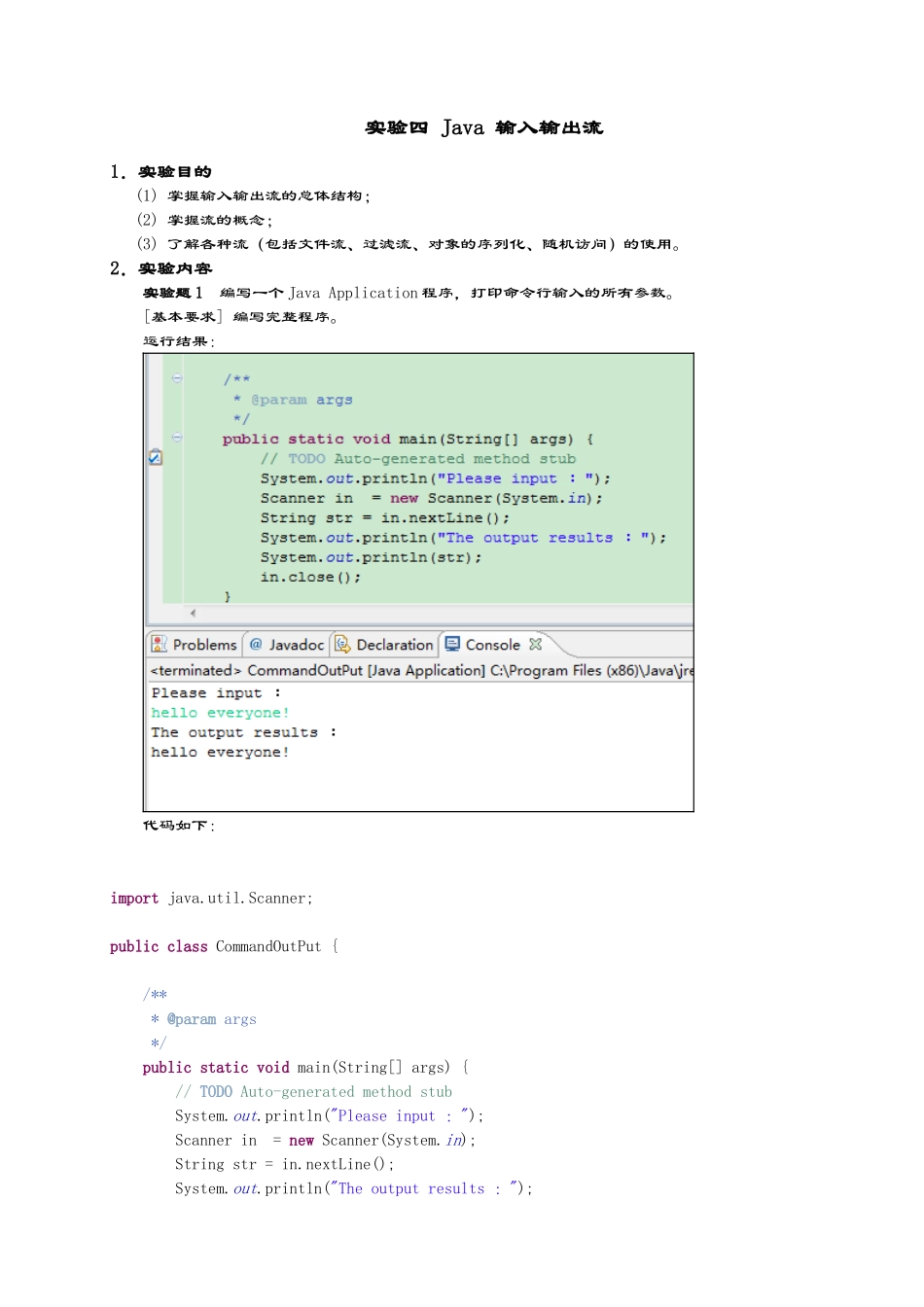Click console line 'Please input :'
The width and height of the screenshot is (924, 1307).
click(x=216, y=692)
